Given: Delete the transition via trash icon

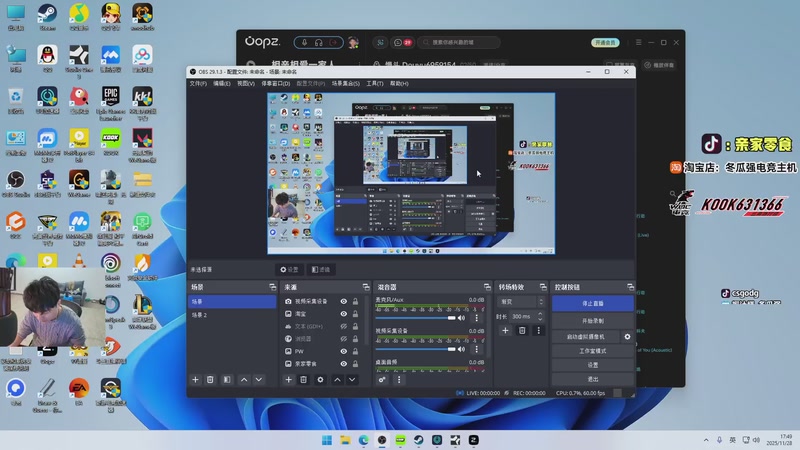Looking at the screenshot, I should point(522,331).
